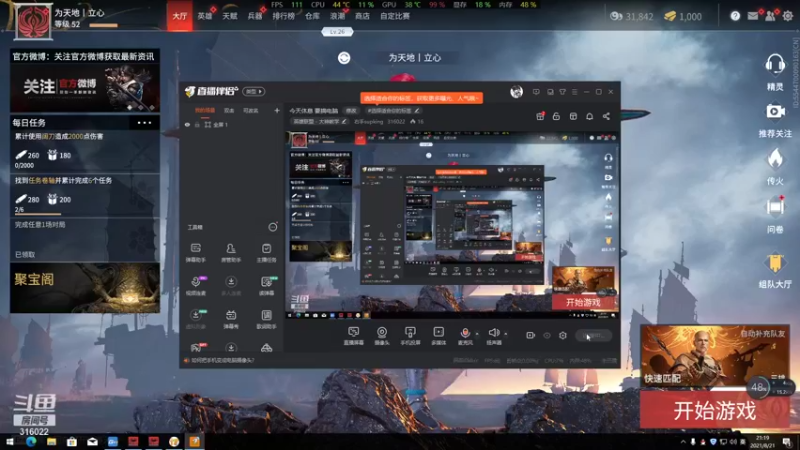Open the 自定比赛 custom match tab

tap(395, 16)
